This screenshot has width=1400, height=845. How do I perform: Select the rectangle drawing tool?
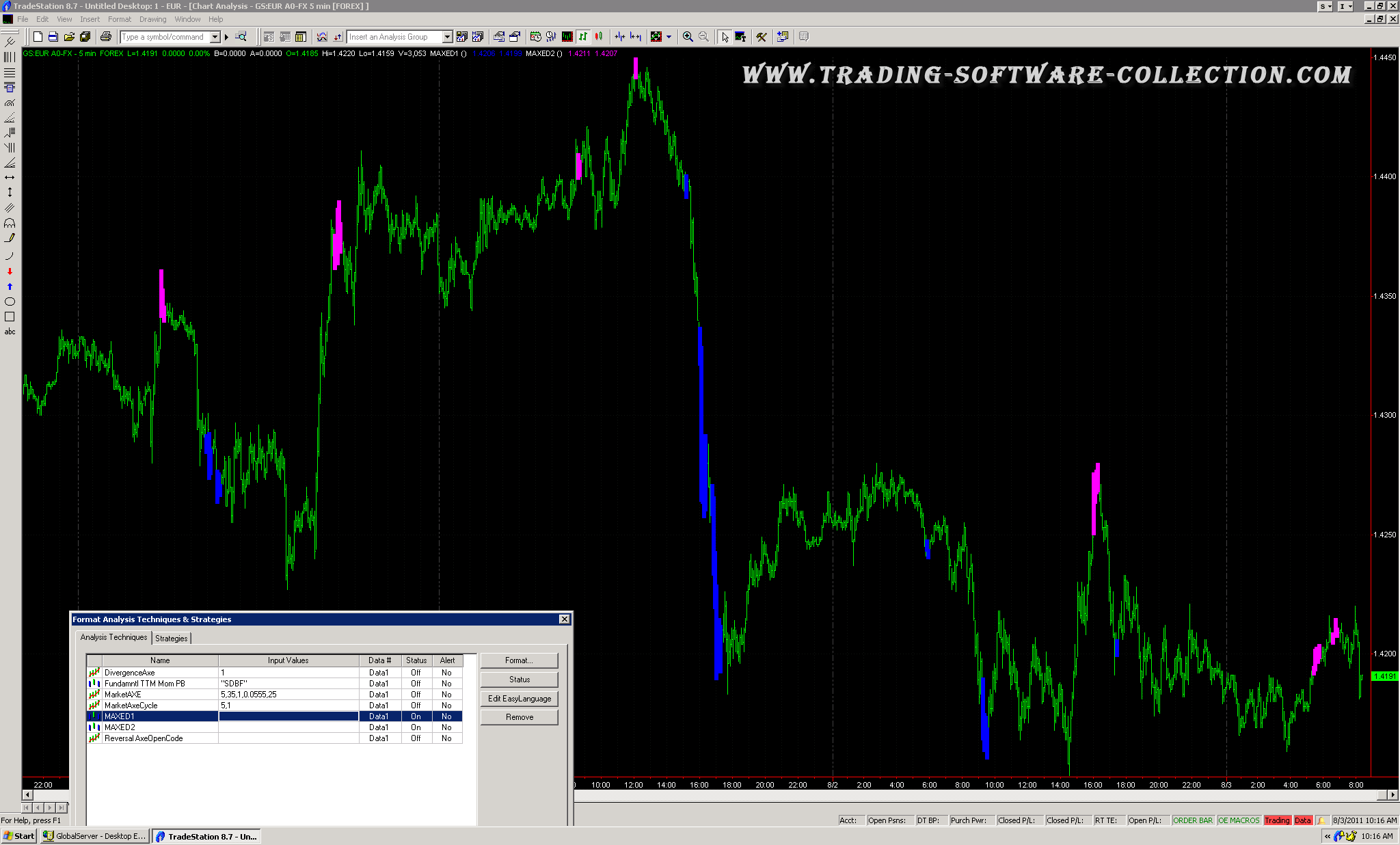click(10, 317)
